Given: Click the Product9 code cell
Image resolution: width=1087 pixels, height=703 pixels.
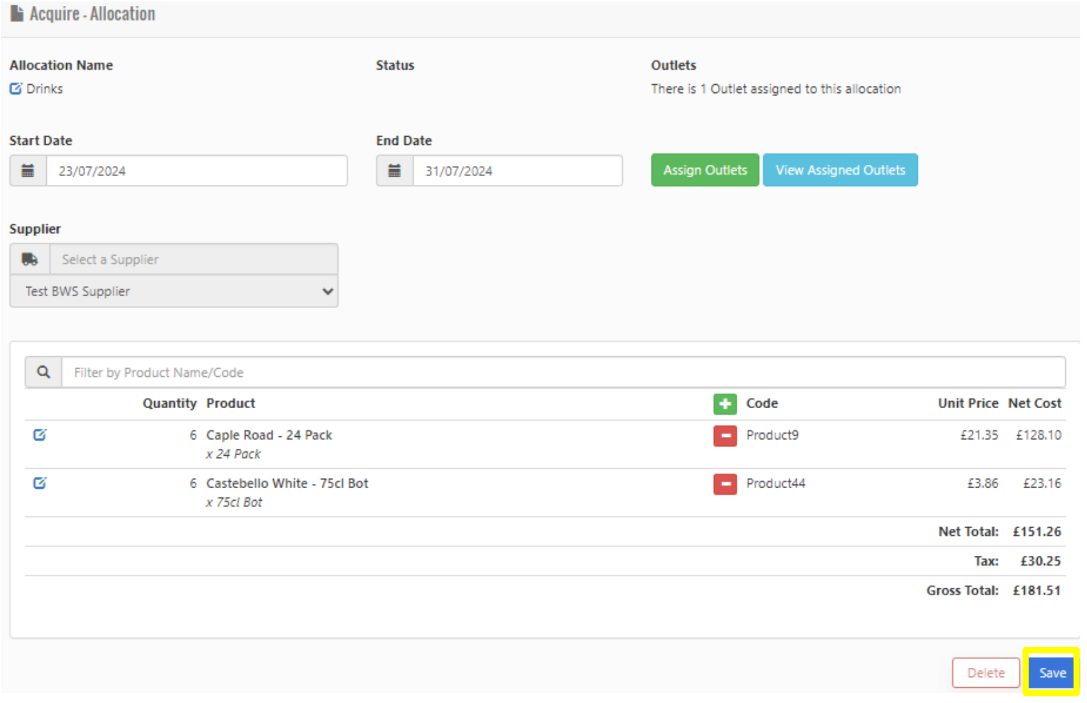Looking at the screenshot, I should (x=772, y=436).
